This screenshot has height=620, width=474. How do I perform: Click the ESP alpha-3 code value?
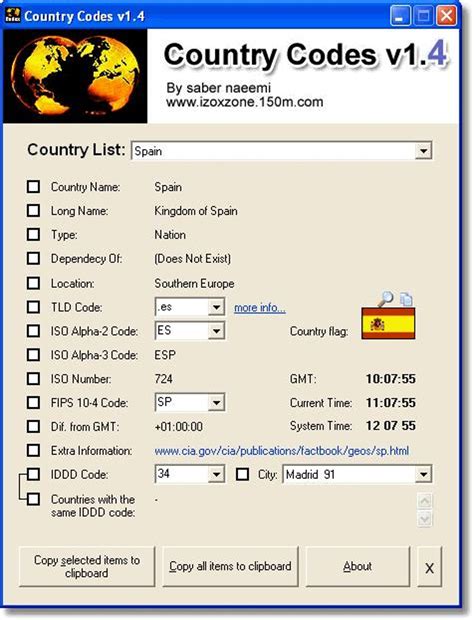[x=165, y=355]
